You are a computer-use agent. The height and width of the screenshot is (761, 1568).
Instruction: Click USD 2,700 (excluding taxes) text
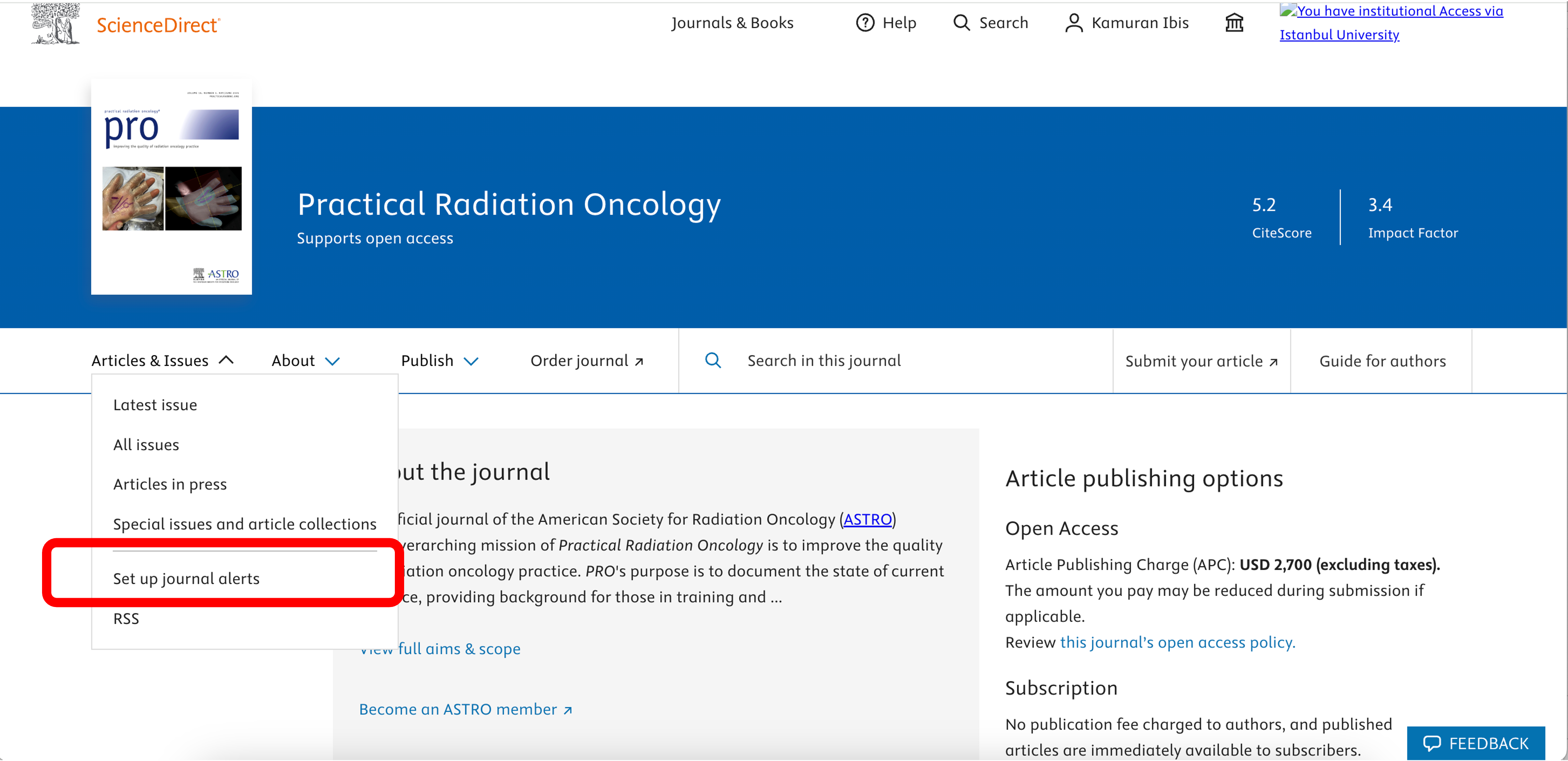1339,564
